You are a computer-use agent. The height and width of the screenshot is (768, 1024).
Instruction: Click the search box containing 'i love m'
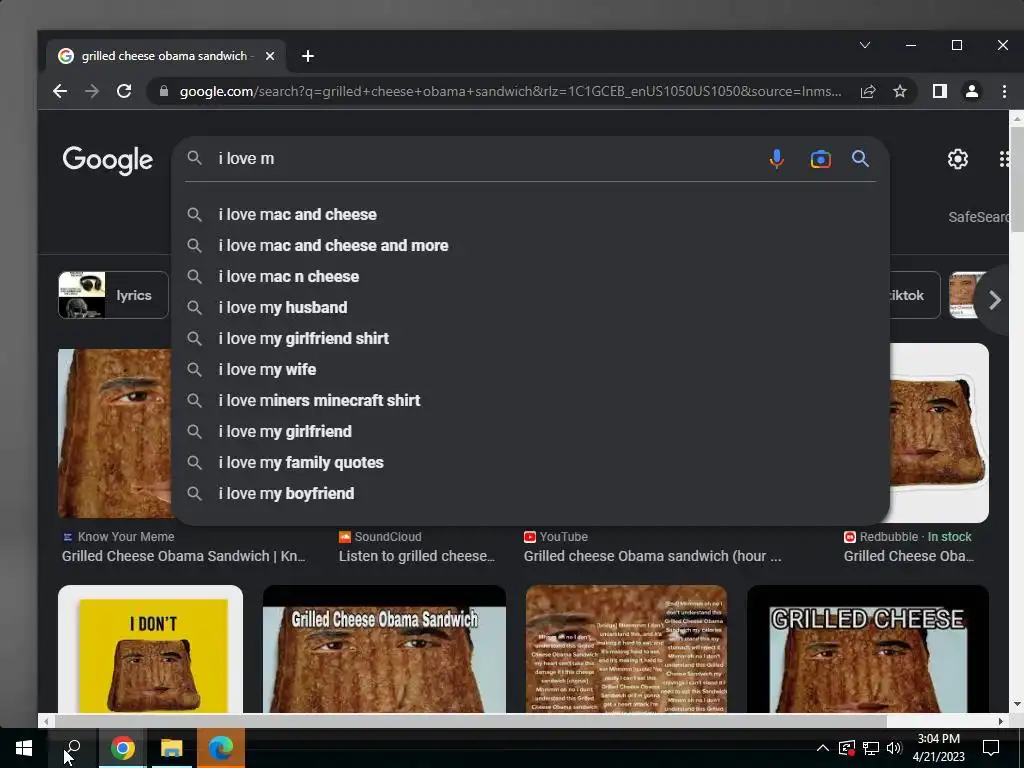point(483,159)
